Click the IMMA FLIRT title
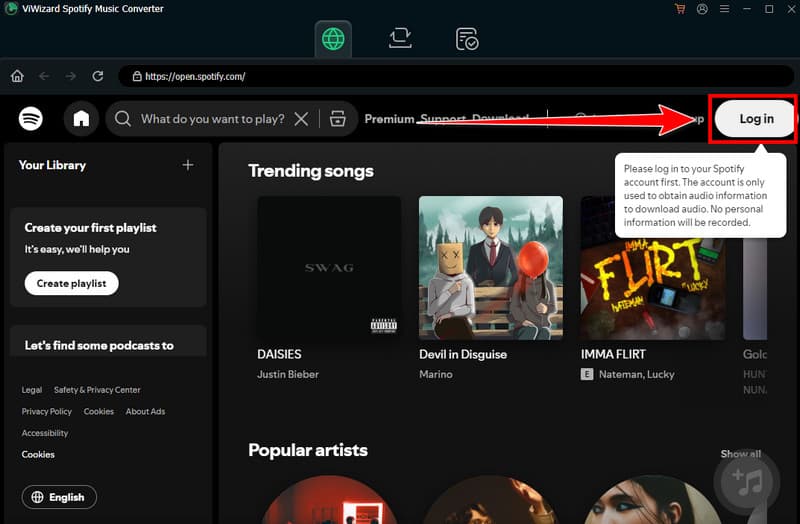The image size is (800, 524). tap(613, 354)
